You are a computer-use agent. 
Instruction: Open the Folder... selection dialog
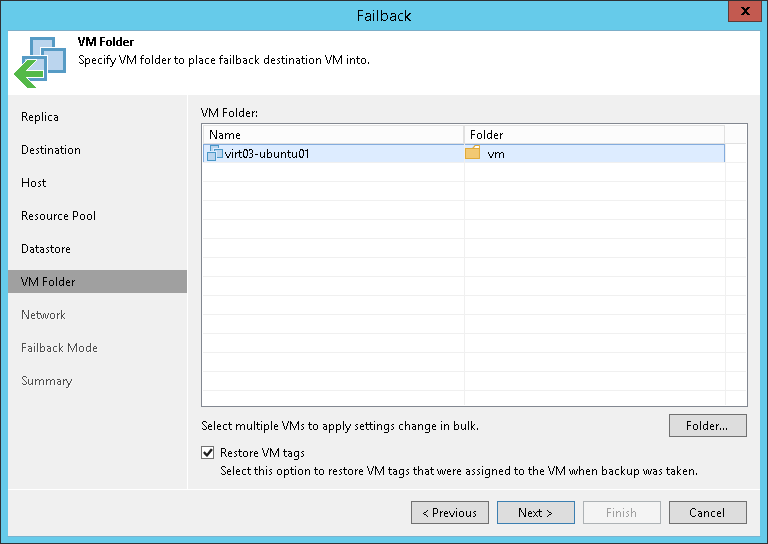pos(707,425)
